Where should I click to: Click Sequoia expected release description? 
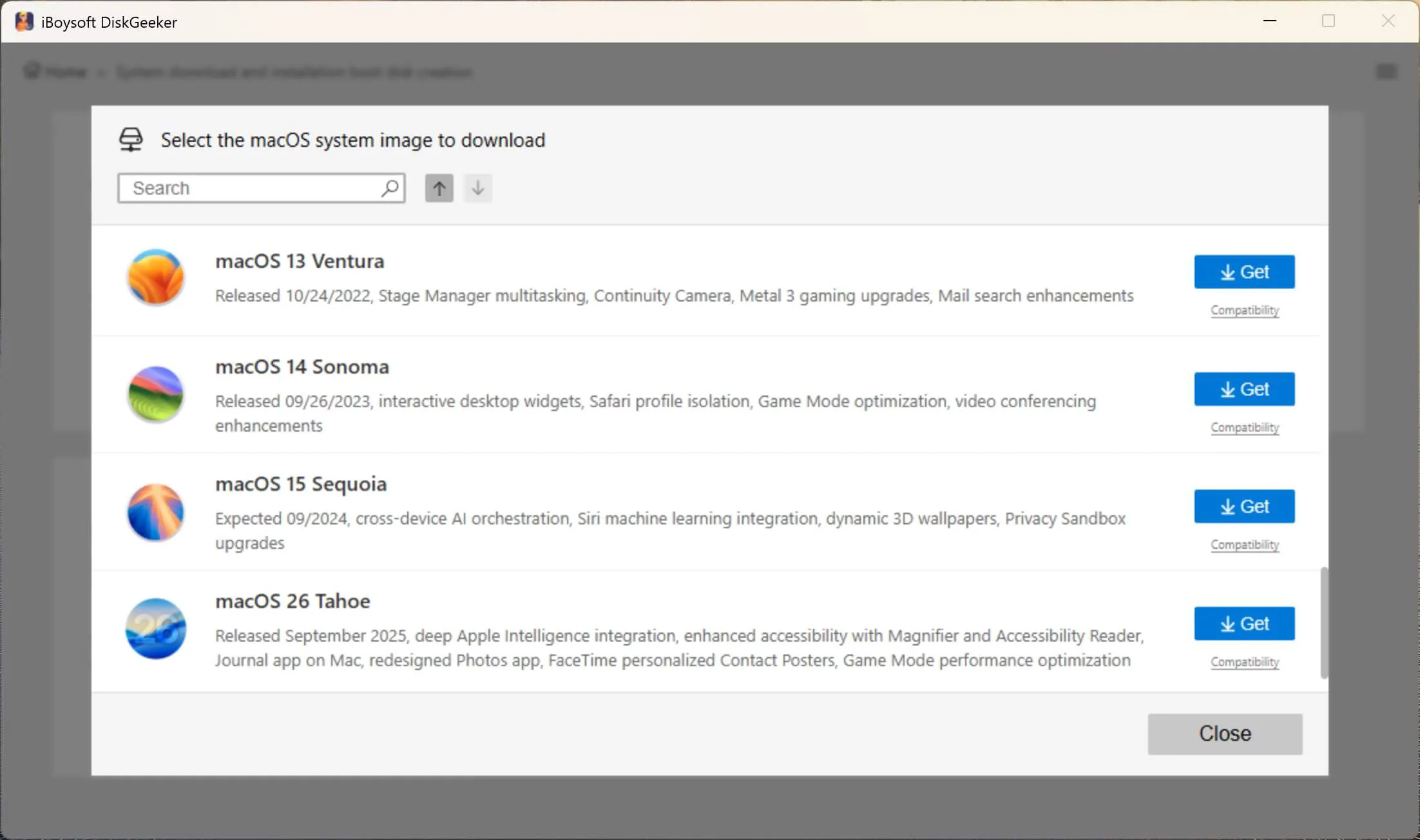click(x=670, y=531)
